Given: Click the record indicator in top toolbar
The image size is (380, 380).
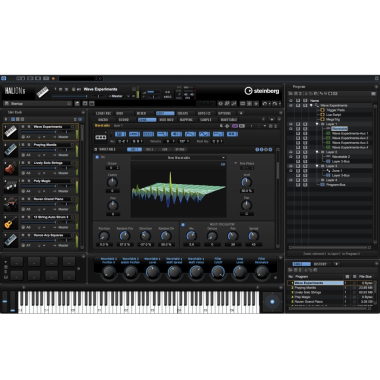Looking at the screenshot, I should pyautogui.click(x=53, y=78).
